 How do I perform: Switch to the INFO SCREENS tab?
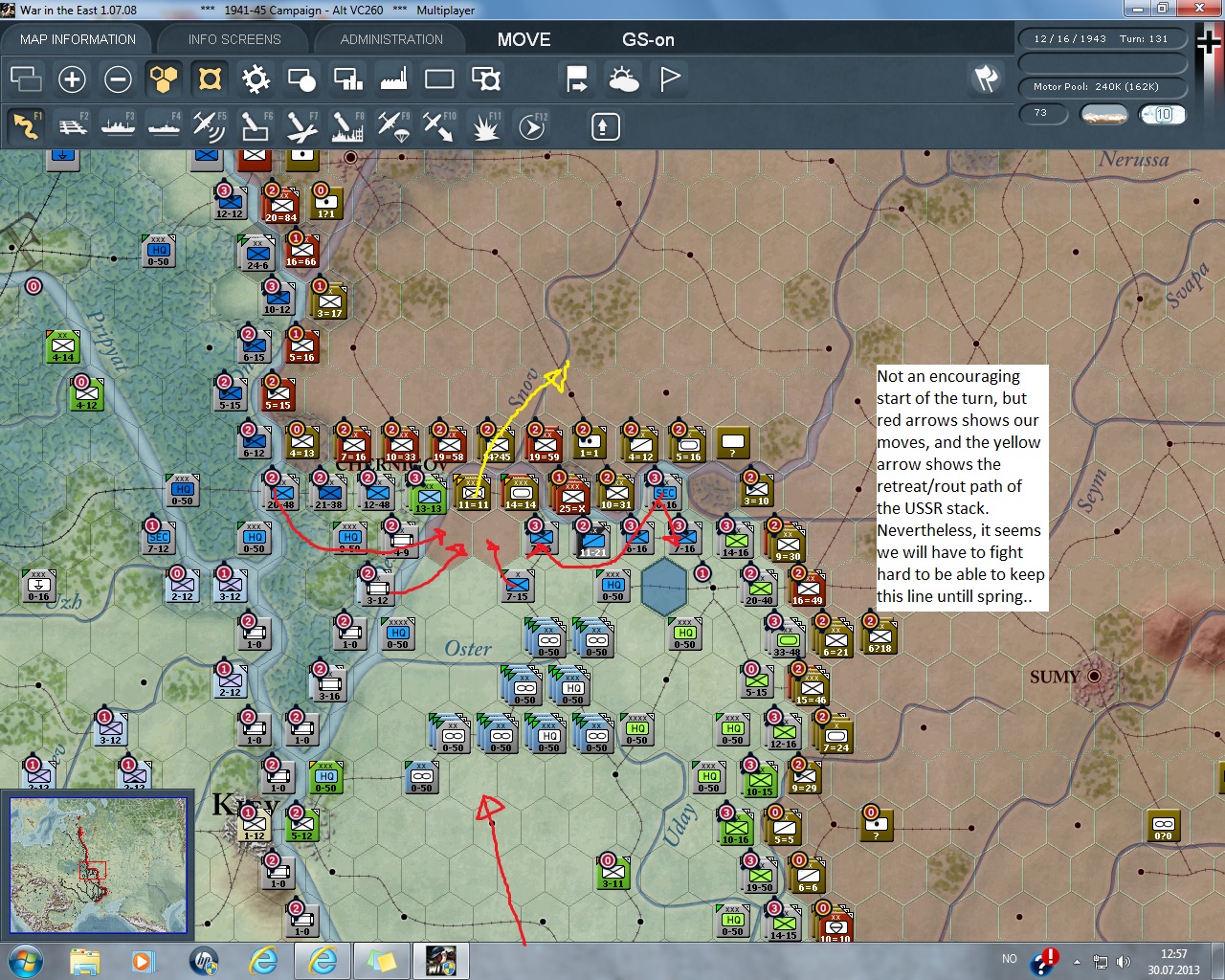coord(234,39)
